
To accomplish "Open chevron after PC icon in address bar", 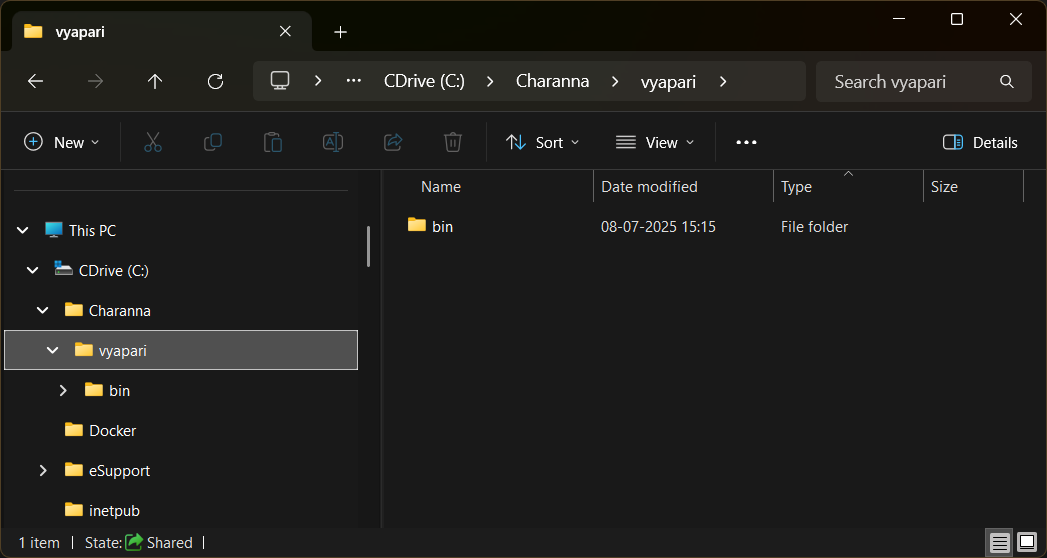I will 318,81.
